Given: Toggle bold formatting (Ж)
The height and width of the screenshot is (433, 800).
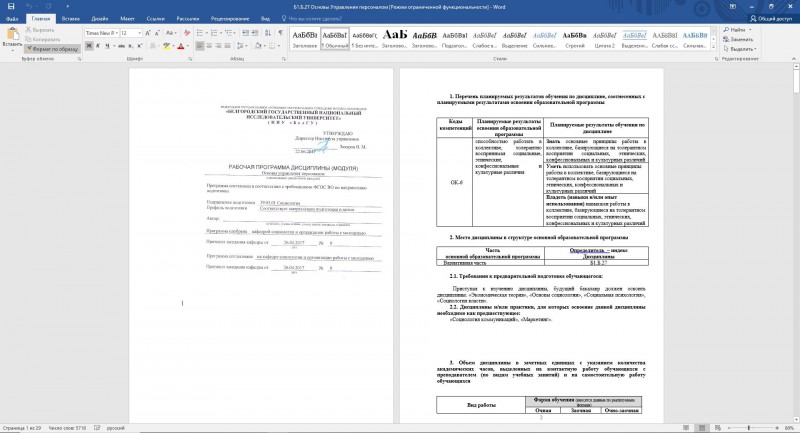Looking at the screenshot, I should pyautogui.click(x=89, y=46).
